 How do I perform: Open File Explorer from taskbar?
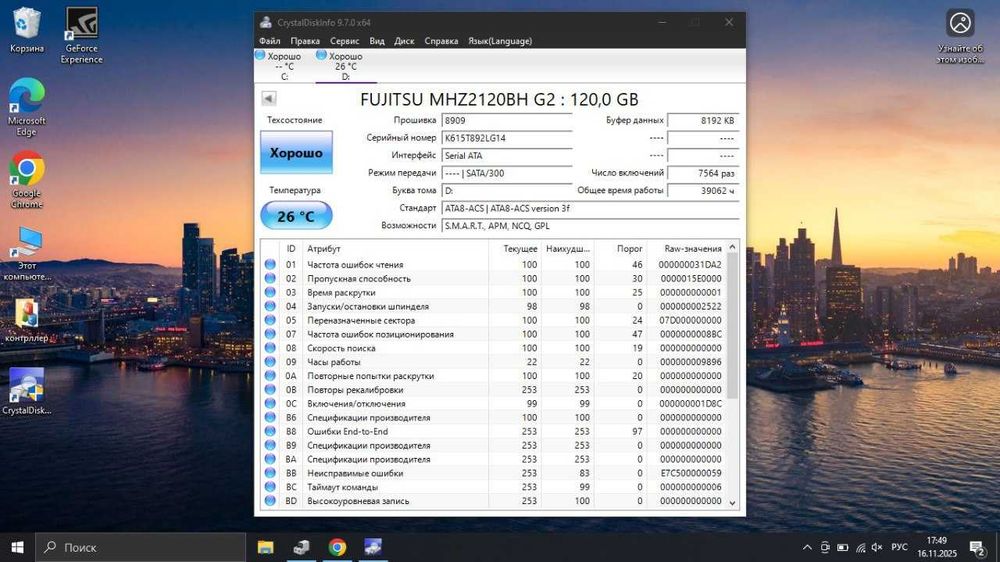(x=265, y=547)
